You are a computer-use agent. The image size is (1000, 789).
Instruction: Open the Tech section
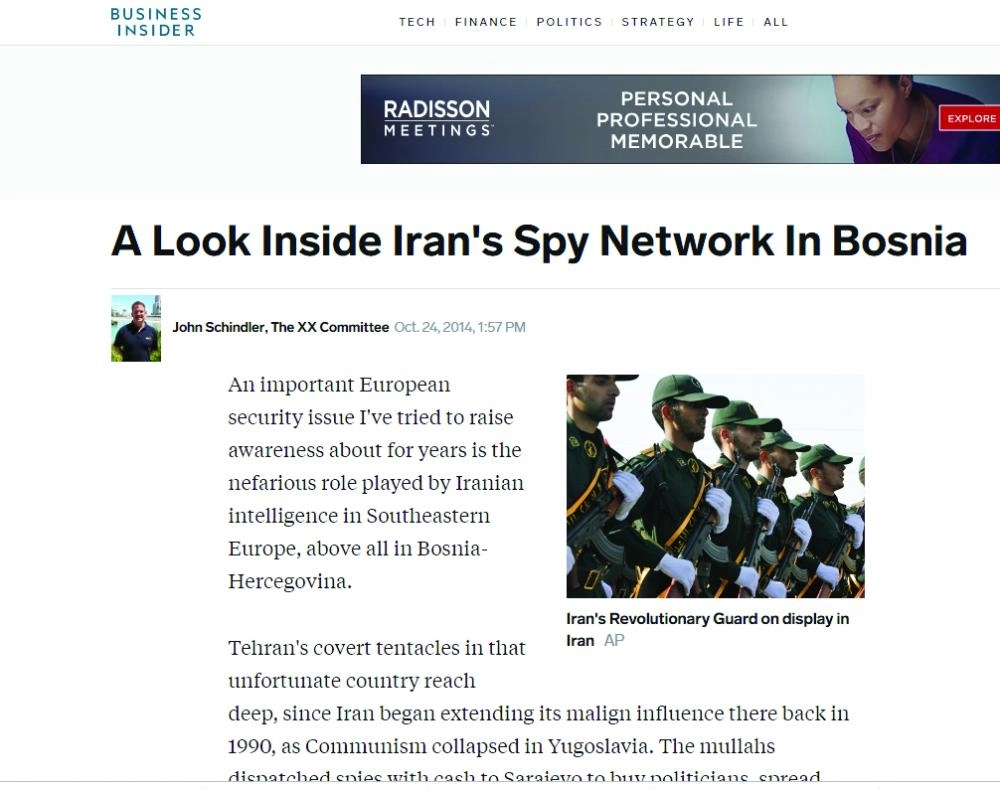click(417, 22)
